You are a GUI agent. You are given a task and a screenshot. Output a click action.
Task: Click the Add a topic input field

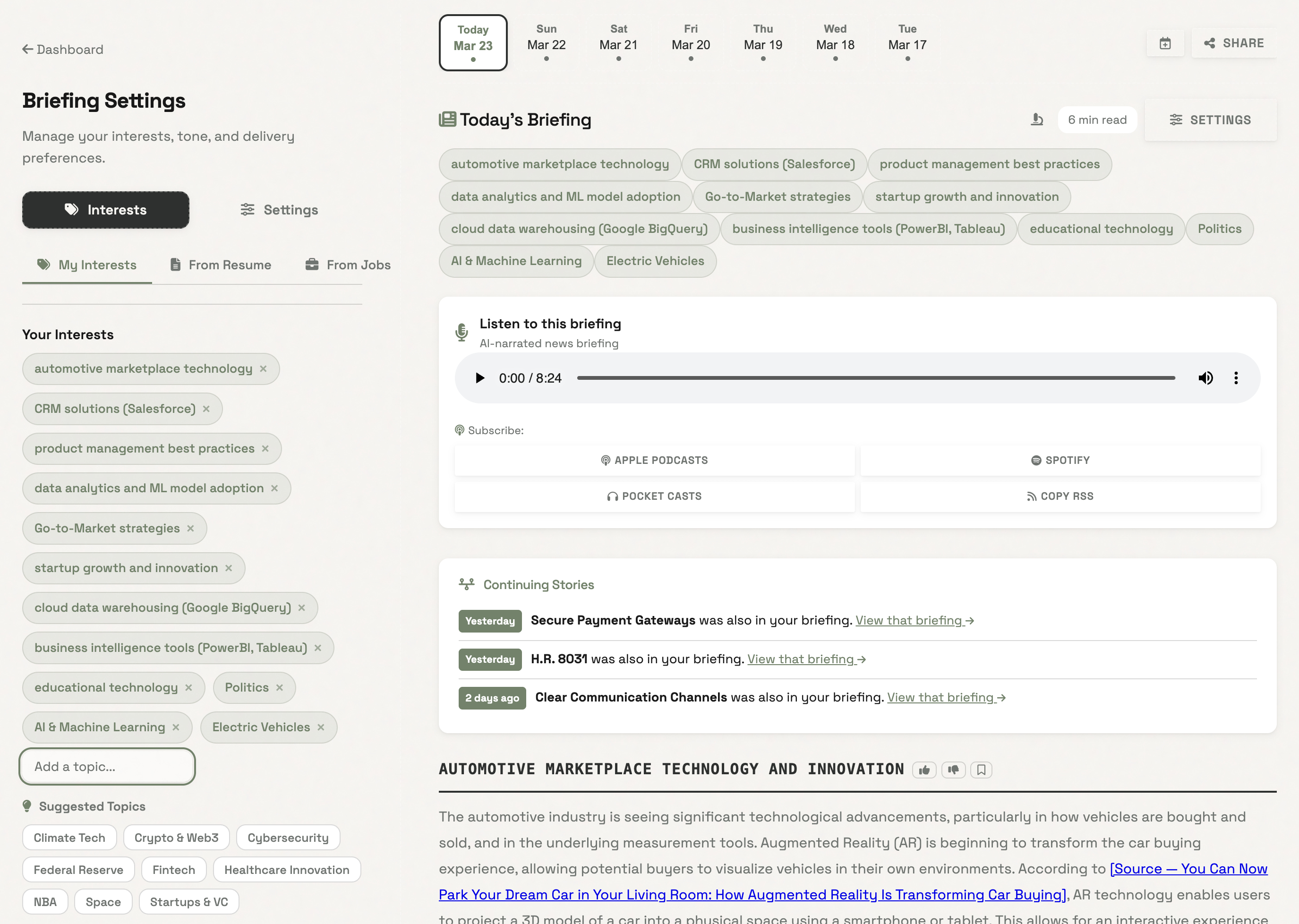[x=107, y=766]
